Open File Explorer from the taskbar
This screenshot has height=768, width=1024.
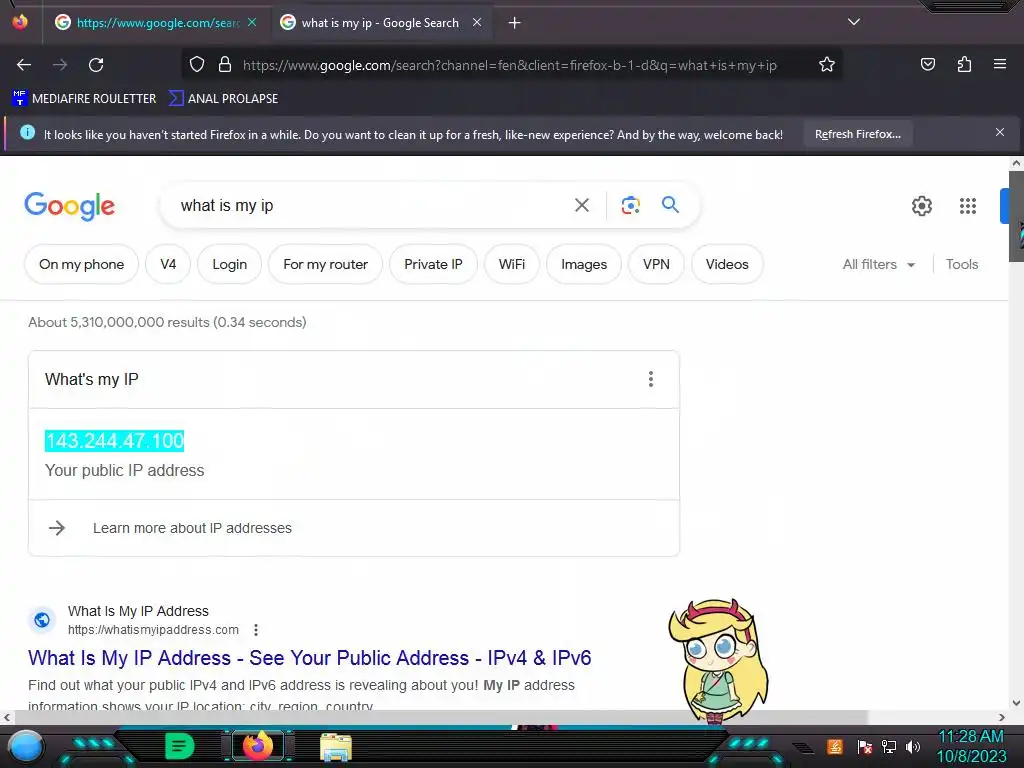tap(336, 747)
